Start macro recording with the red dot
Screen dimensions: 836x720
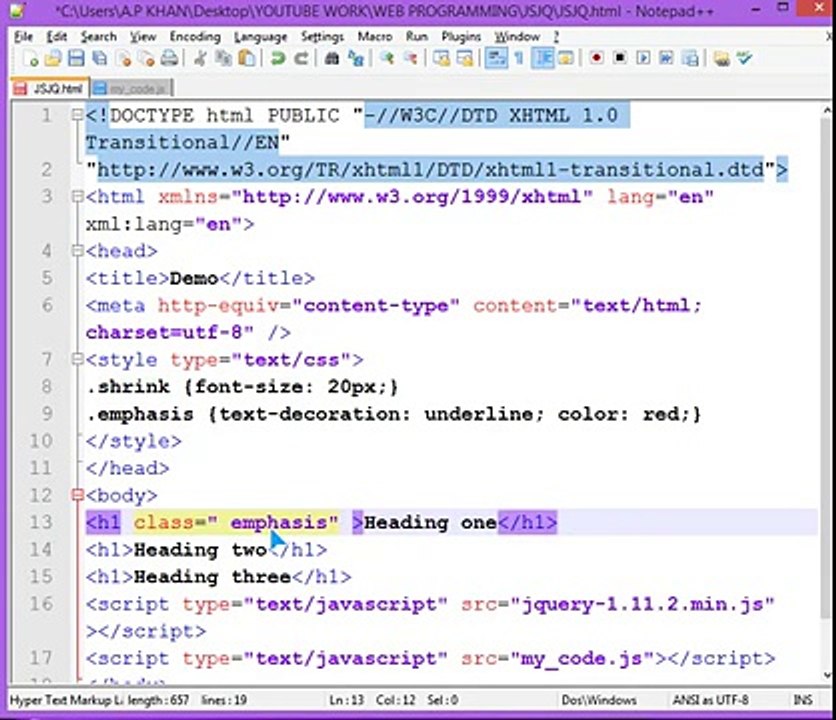[x=597, y=58]
